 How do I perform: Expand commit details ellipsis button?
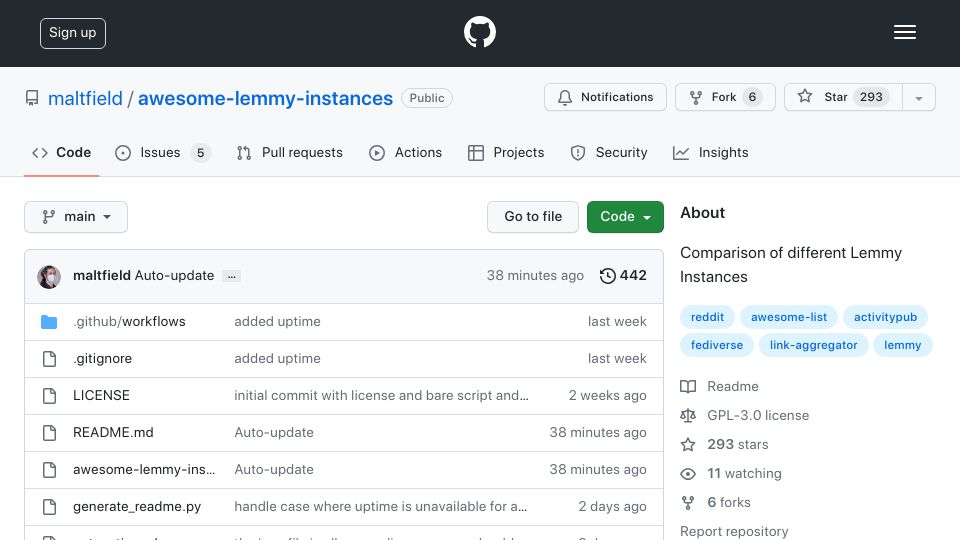coord(231,276)
